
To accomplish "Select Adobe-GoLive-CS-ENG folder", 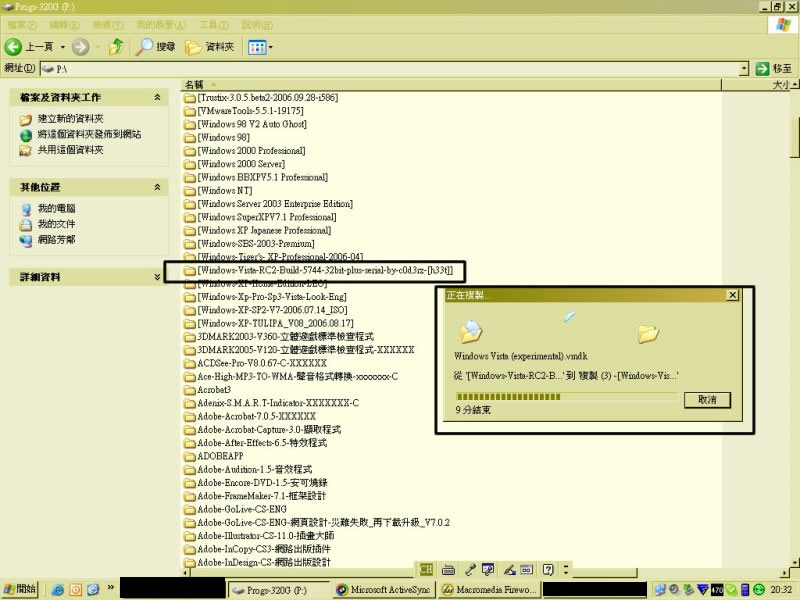I will tap(235, 509).
